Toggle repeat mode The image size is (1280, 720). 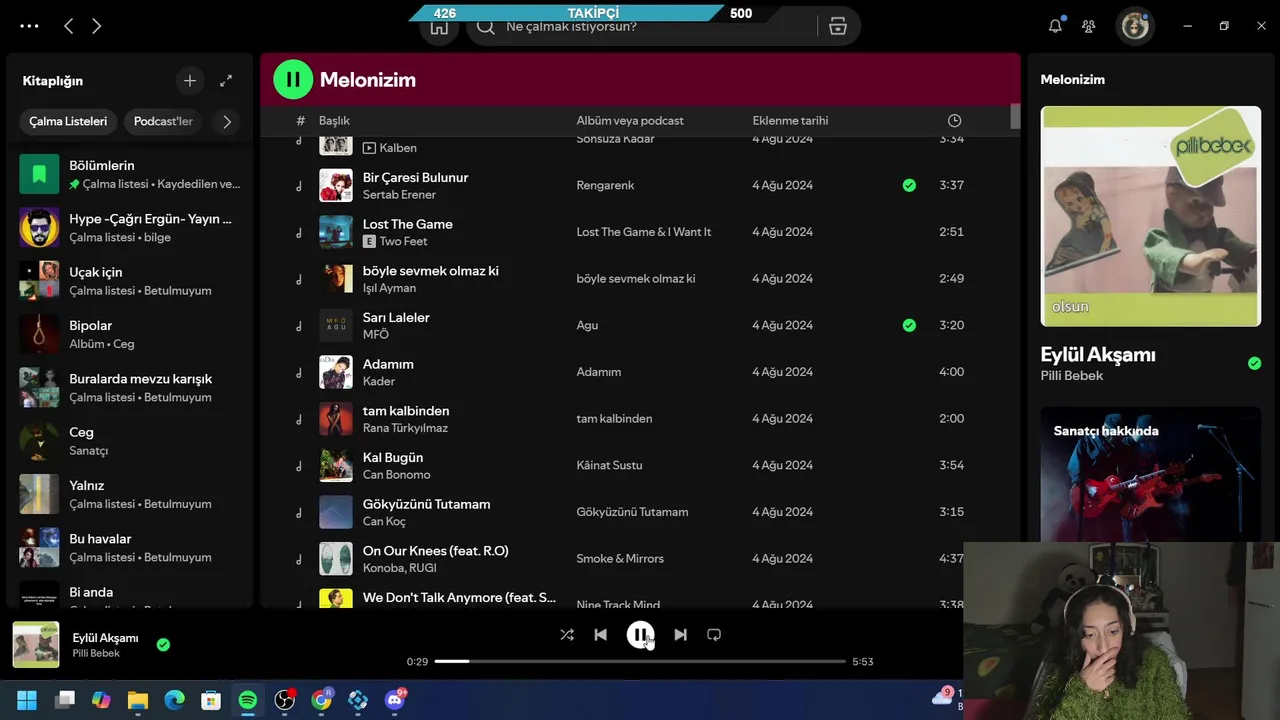[x=714, y=635]
